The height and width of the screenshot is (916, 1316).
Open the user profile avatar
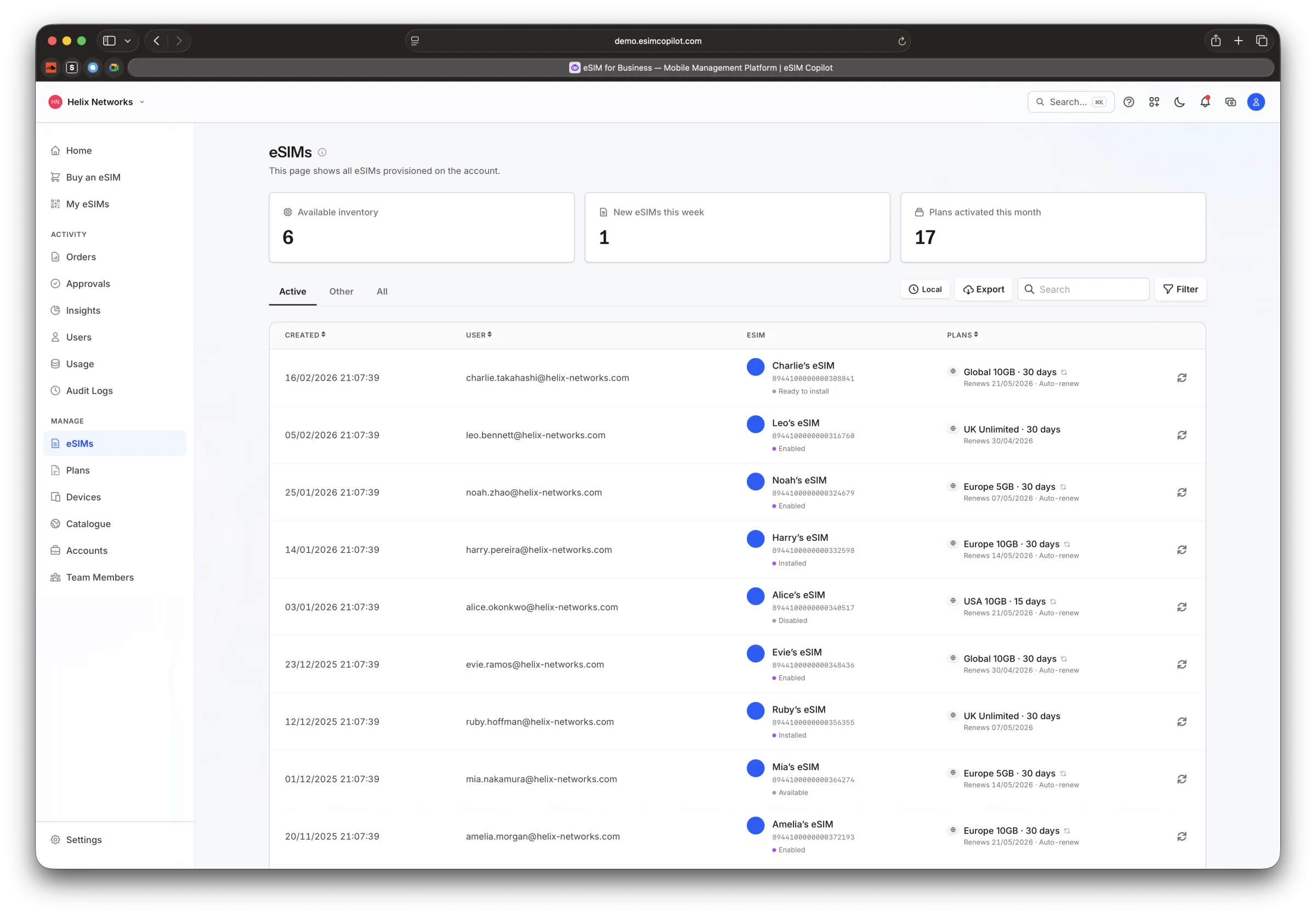(x=1256, y=102)
